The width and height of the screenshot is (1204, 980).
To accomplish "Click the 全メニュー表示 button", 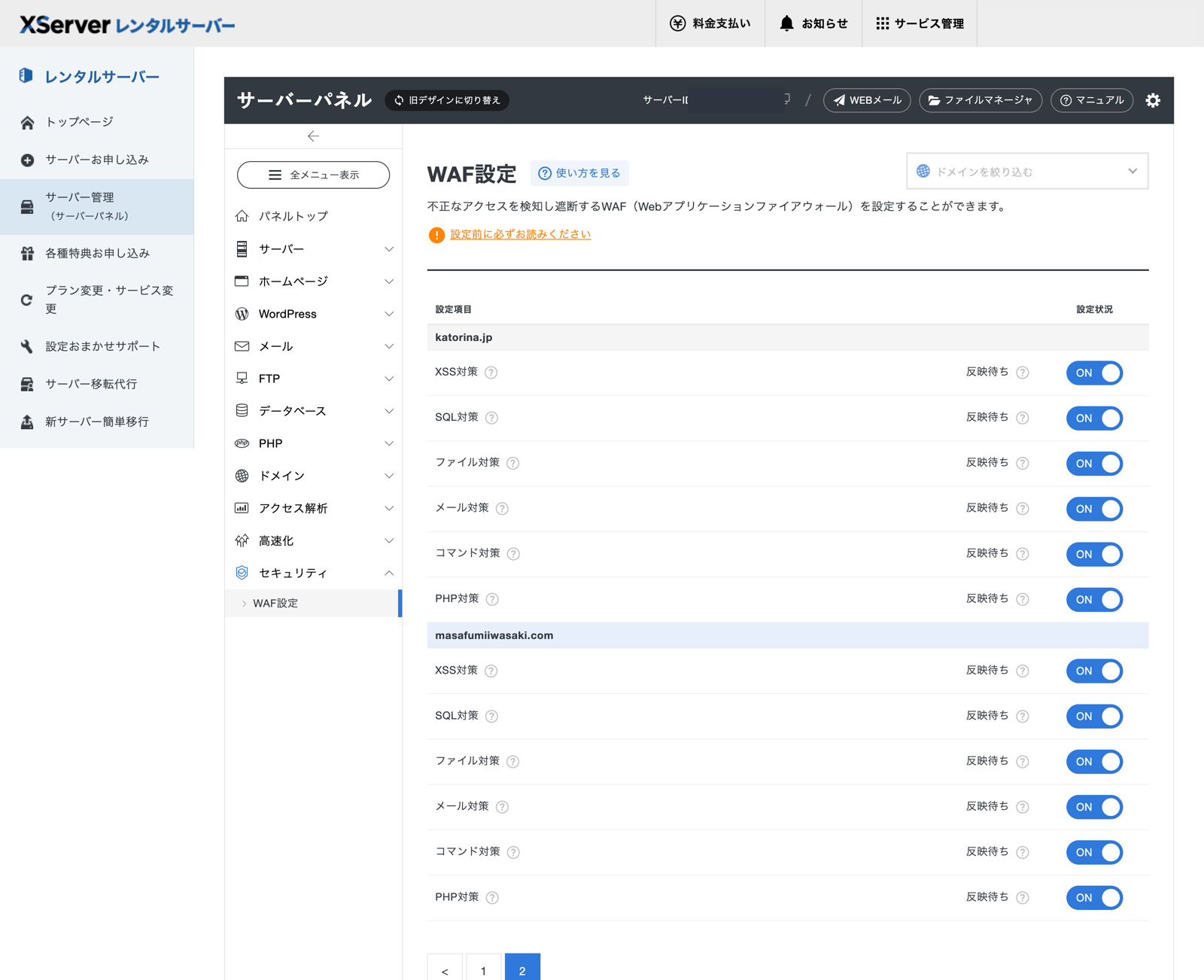I will point(313,175).
